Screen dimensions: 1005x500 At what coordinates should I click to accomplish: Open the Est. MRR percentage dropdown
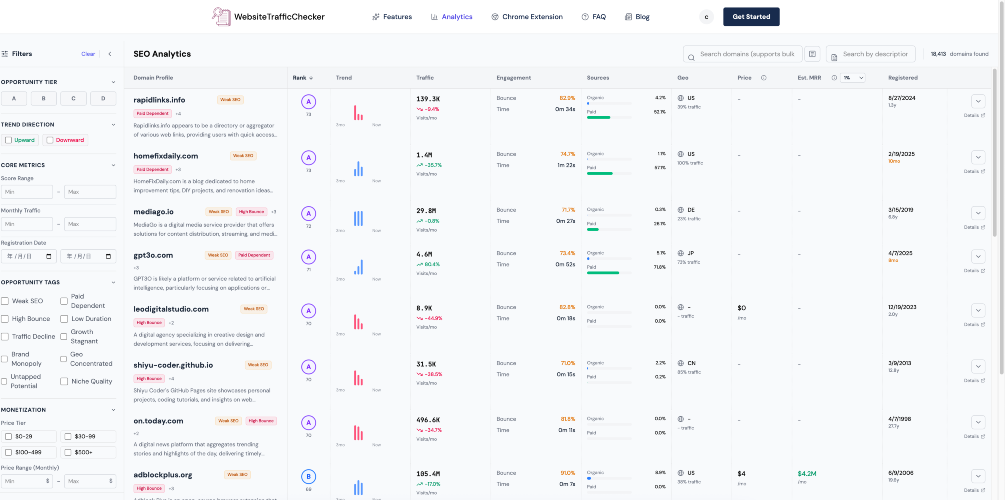click(x=852, y=77)
